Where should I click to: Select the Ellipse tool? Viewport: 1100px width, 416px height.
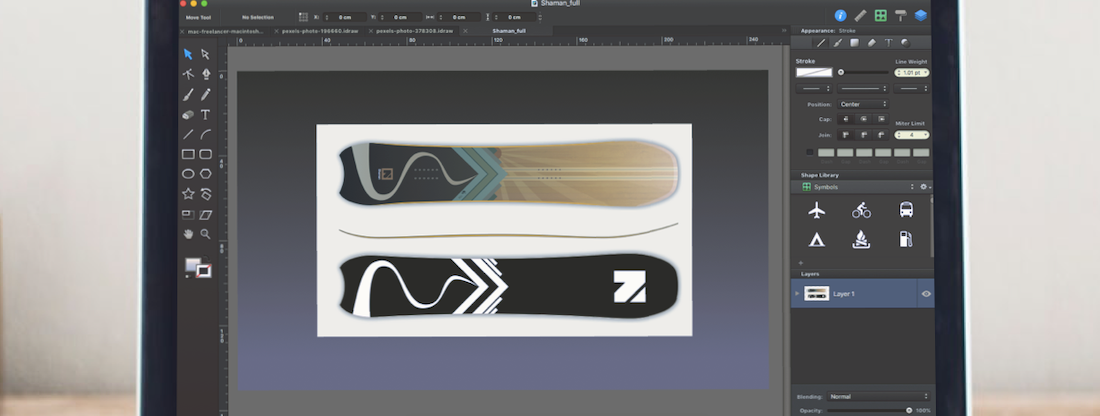[188, 173]
